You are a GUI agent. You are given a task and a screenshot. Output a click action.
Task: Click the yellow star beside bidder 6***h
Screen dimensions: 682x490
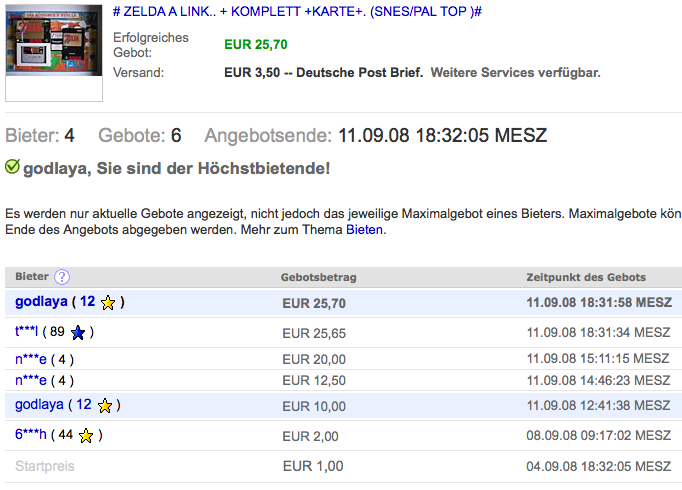pyautogui.click(x=87, y=435)
